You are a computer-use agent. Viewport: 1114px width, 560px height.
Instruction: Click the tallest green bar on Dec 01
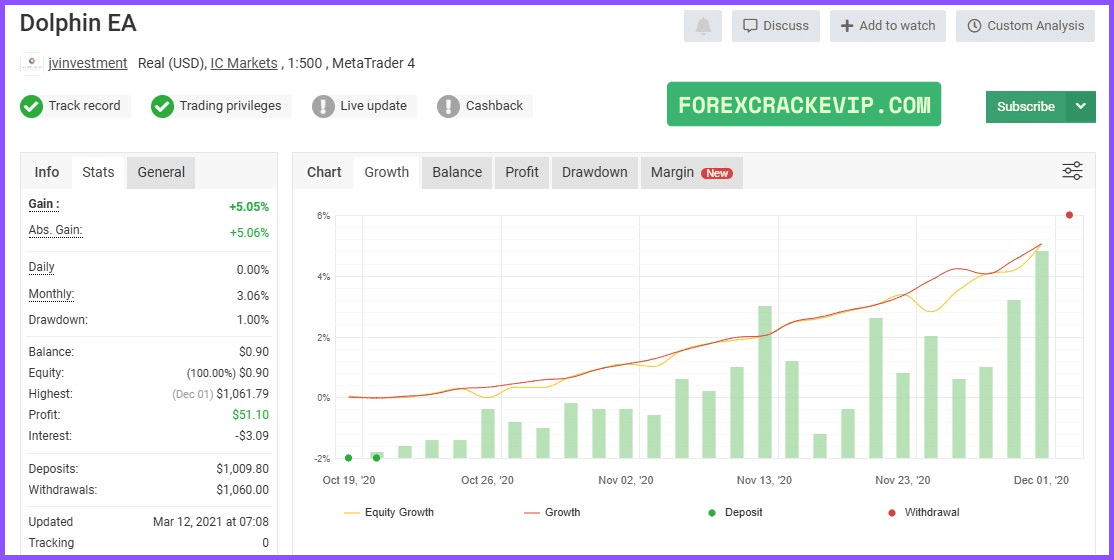(x=1042, y=355)
